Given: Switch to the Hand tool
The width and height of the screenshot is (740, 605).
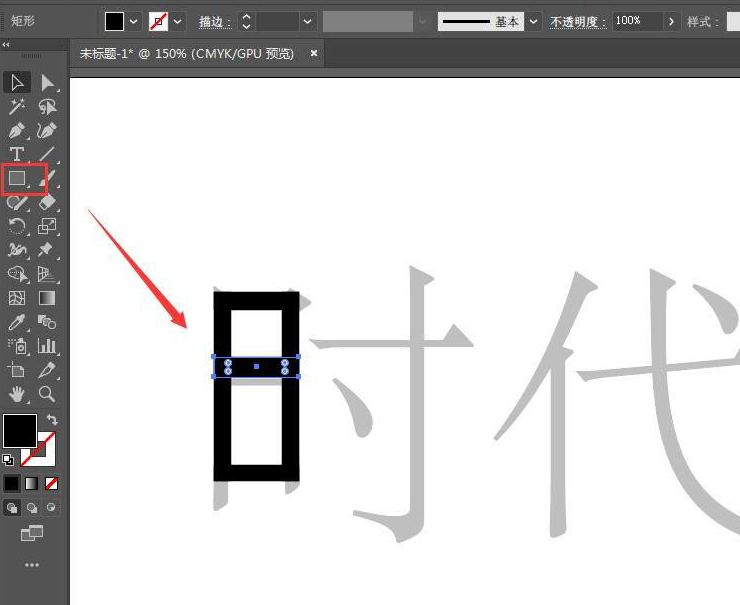Looking at the screenshot, I should 17,394.
